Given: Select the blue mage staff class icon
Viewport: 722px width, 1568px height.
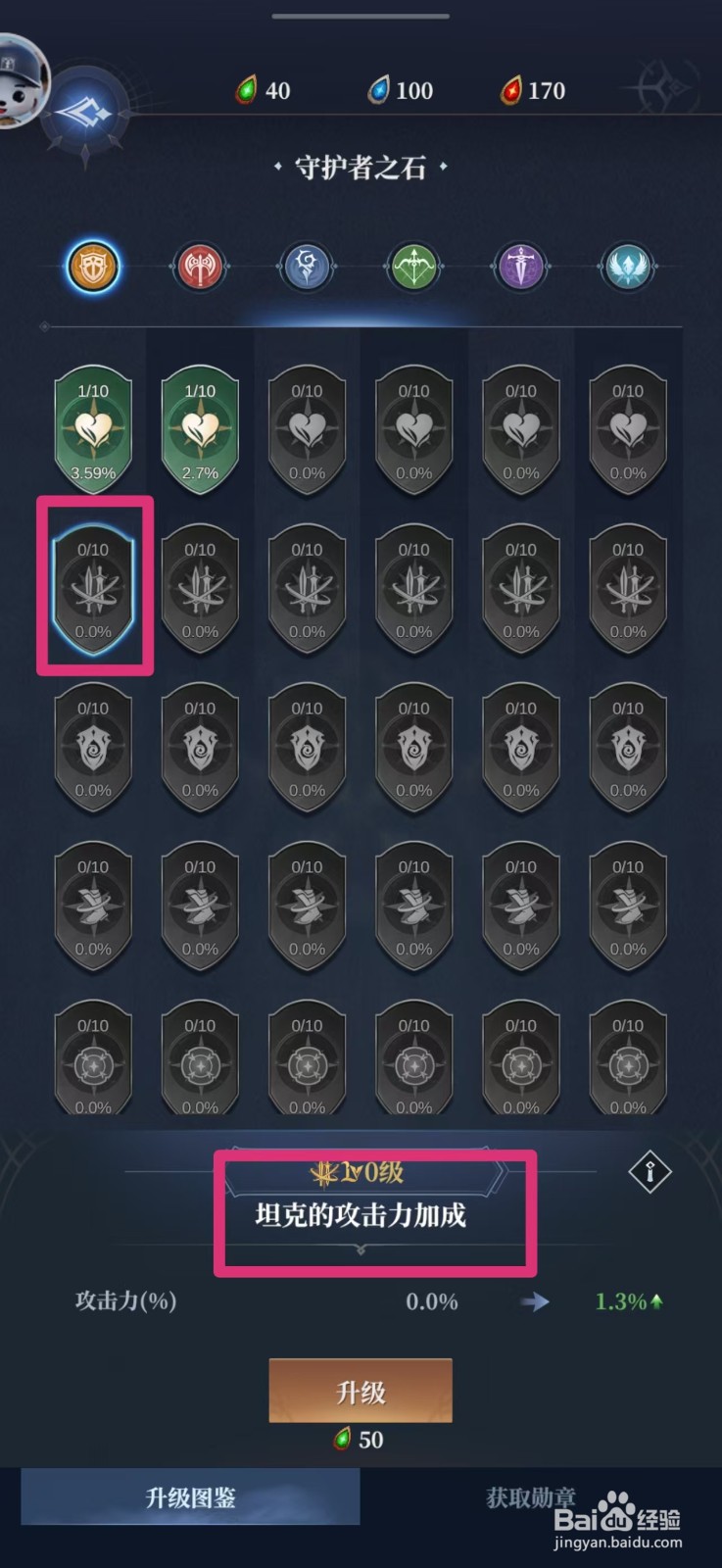Looking at the screenshot, I should pos(307,266).
